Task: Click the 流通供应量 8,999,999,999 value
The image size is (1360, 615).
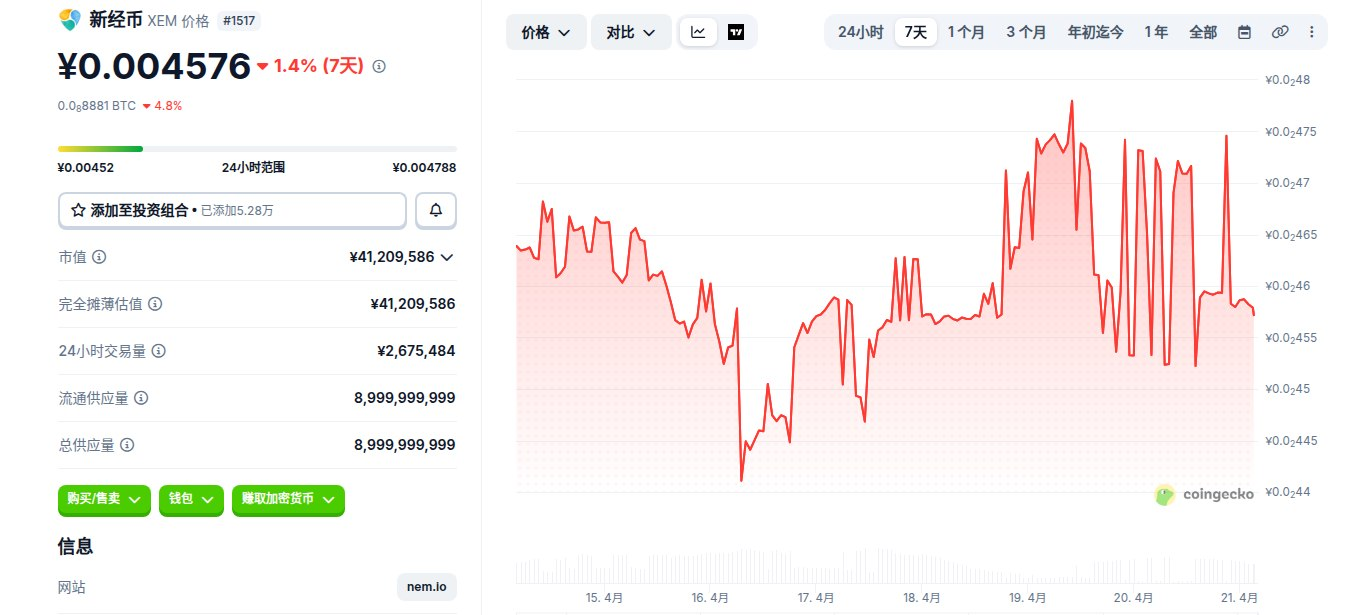Action: click(x=405, y=398)
